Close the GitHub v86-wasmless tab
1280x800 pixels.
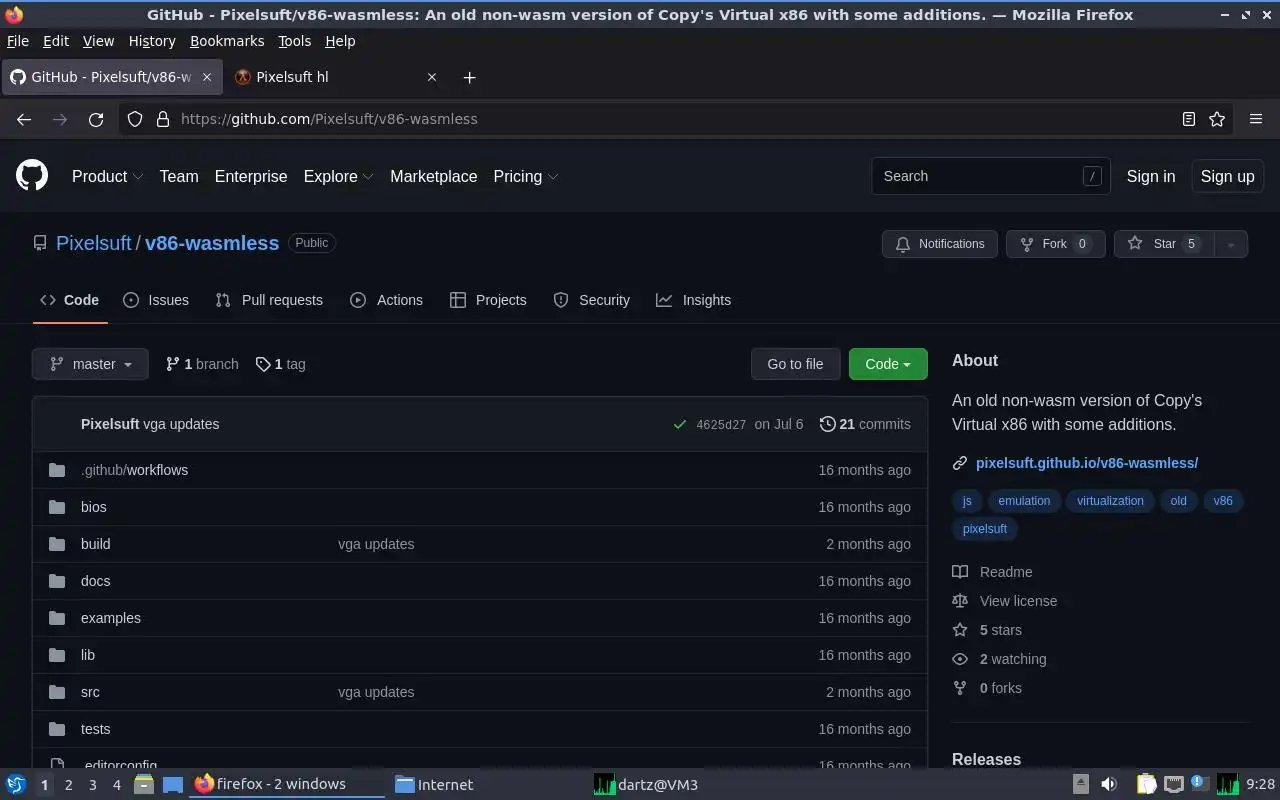click(207, 77)
